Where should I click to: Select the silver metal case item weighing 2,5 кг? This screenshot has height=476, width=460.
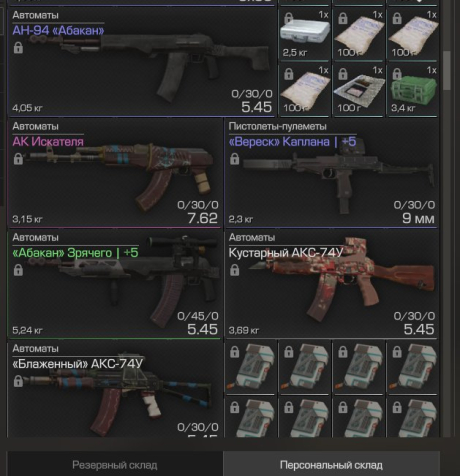pos(304,34)
